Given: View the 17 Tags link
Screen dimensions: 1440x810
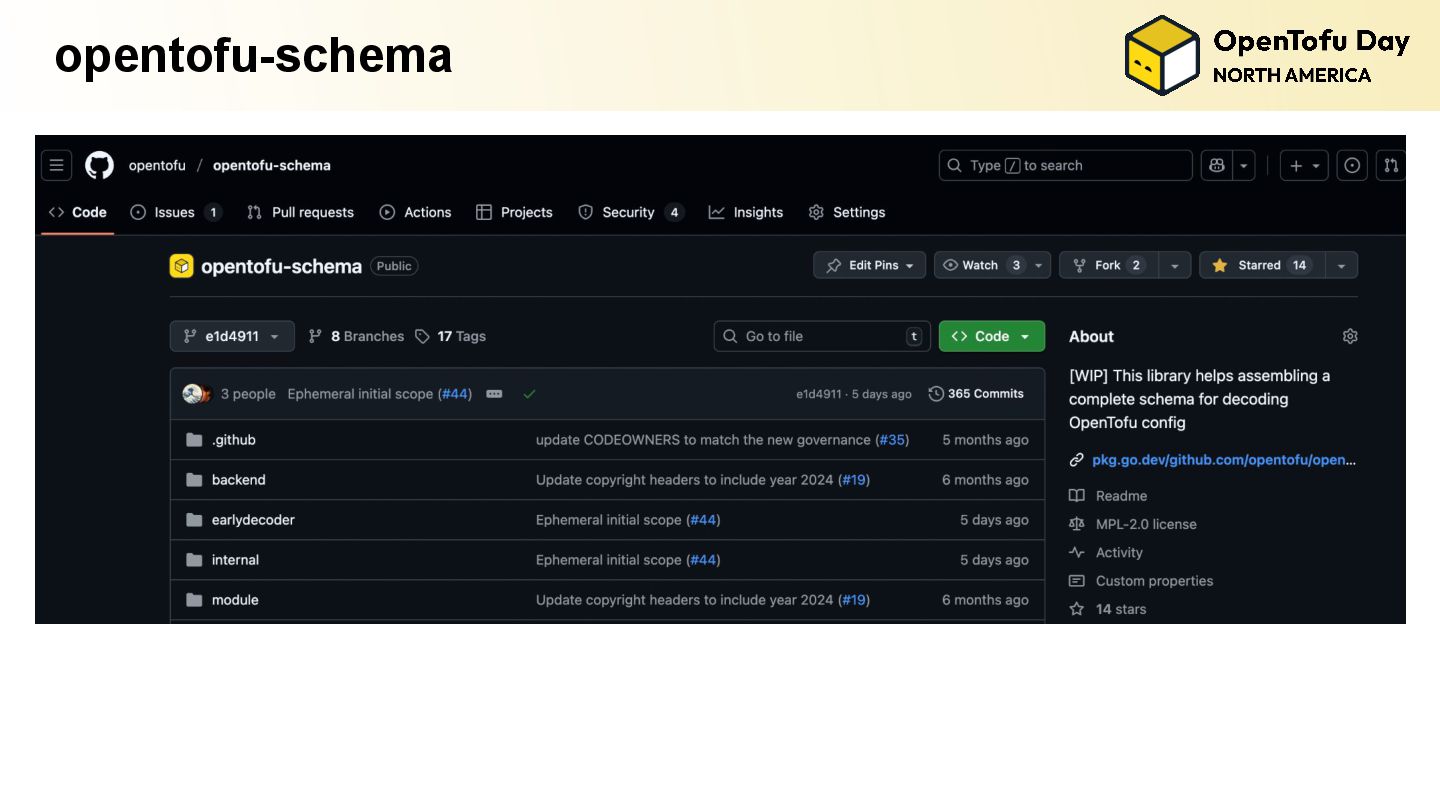Looking at the screenshot, I should tap(450, 336).
